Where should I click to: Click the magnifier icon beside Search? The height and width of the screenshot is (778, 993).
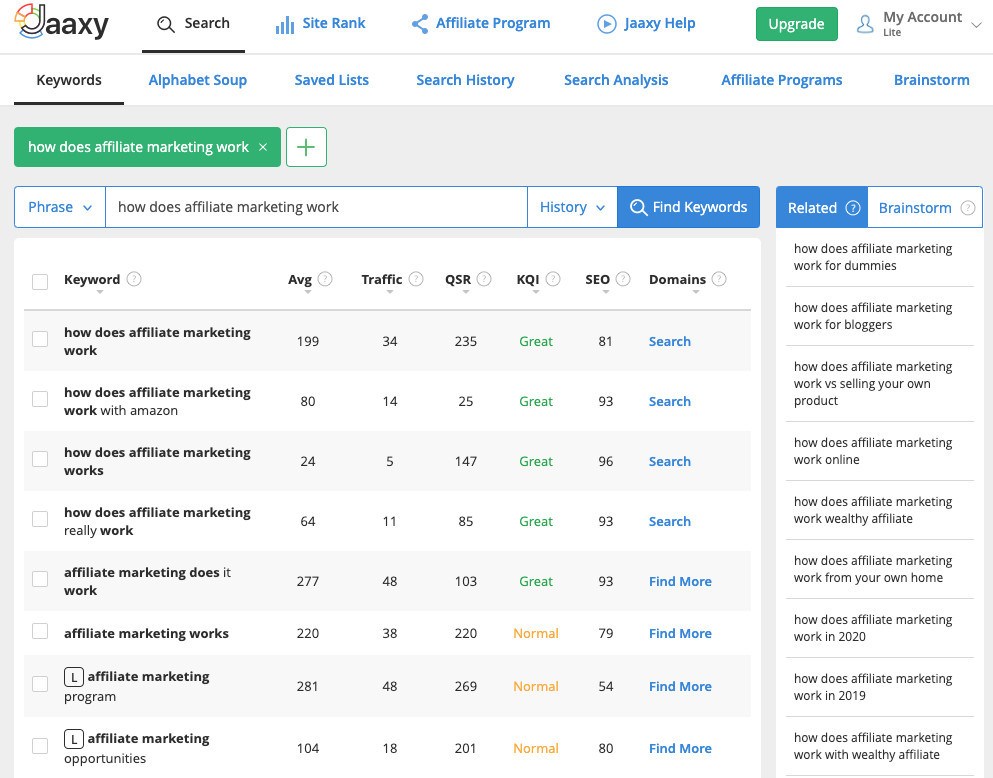[x=166, y=24]
